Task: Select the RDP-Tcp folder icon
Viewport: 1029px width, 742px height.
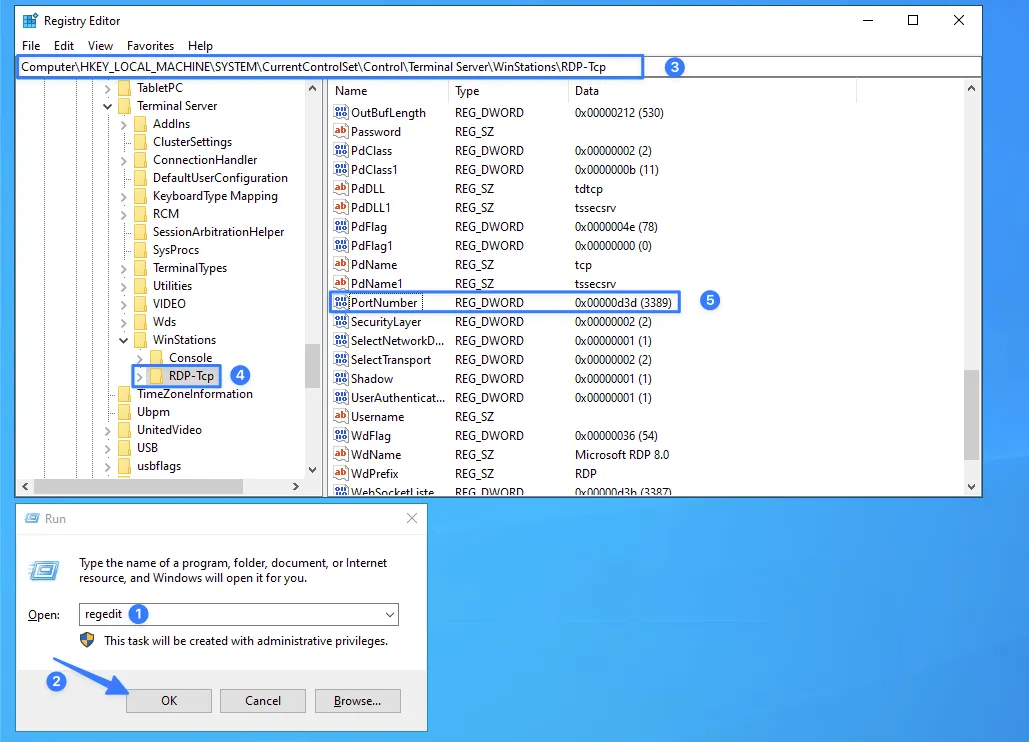Action: tap(155, 375)
